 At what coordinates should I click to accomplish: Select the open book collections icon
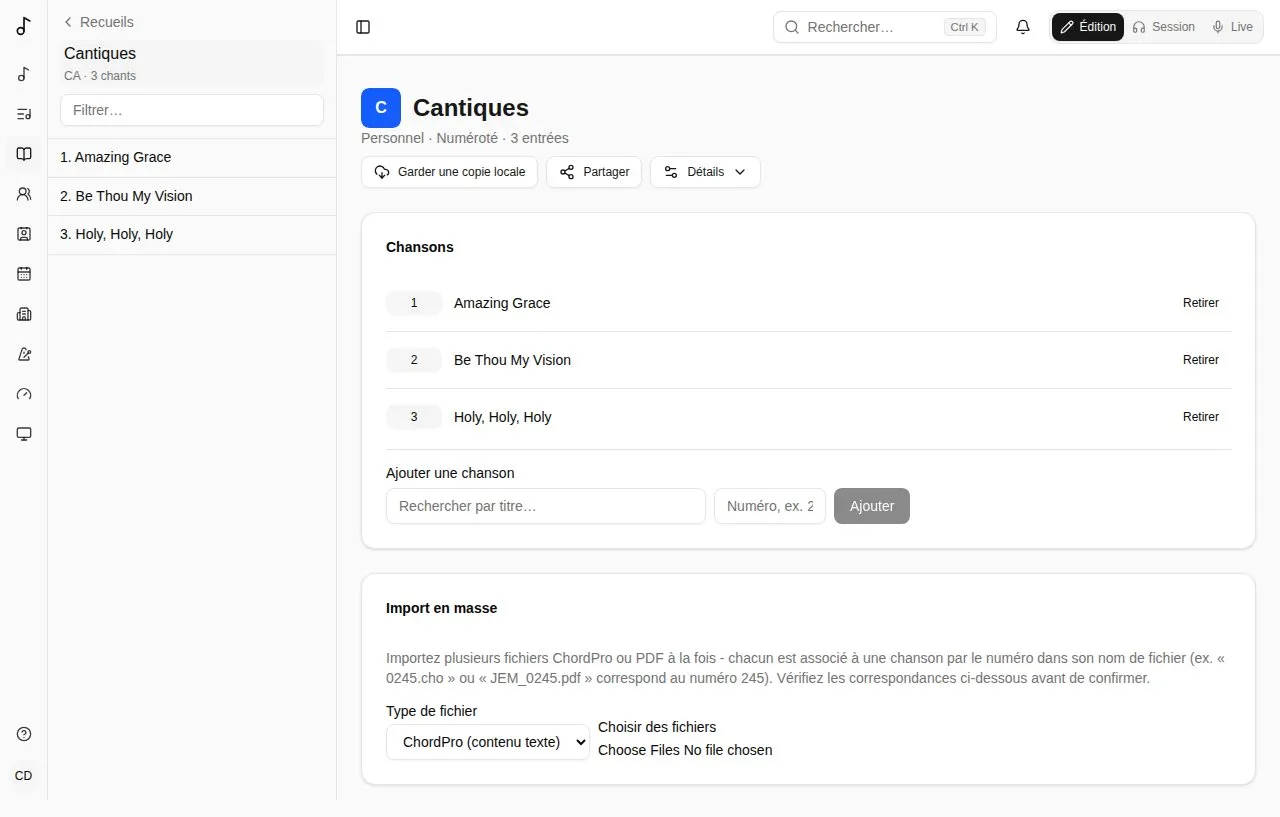[x=24, y=154]
